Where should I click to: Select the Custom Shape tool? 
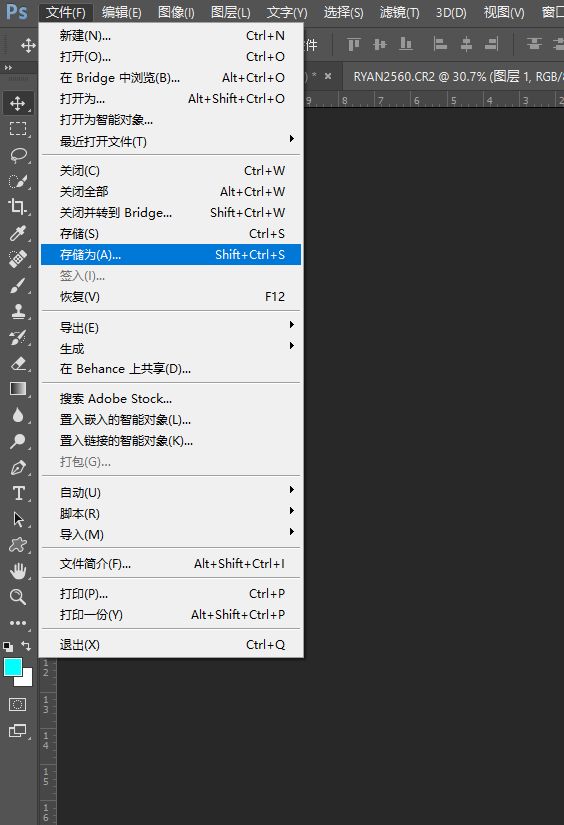[18, 545]
